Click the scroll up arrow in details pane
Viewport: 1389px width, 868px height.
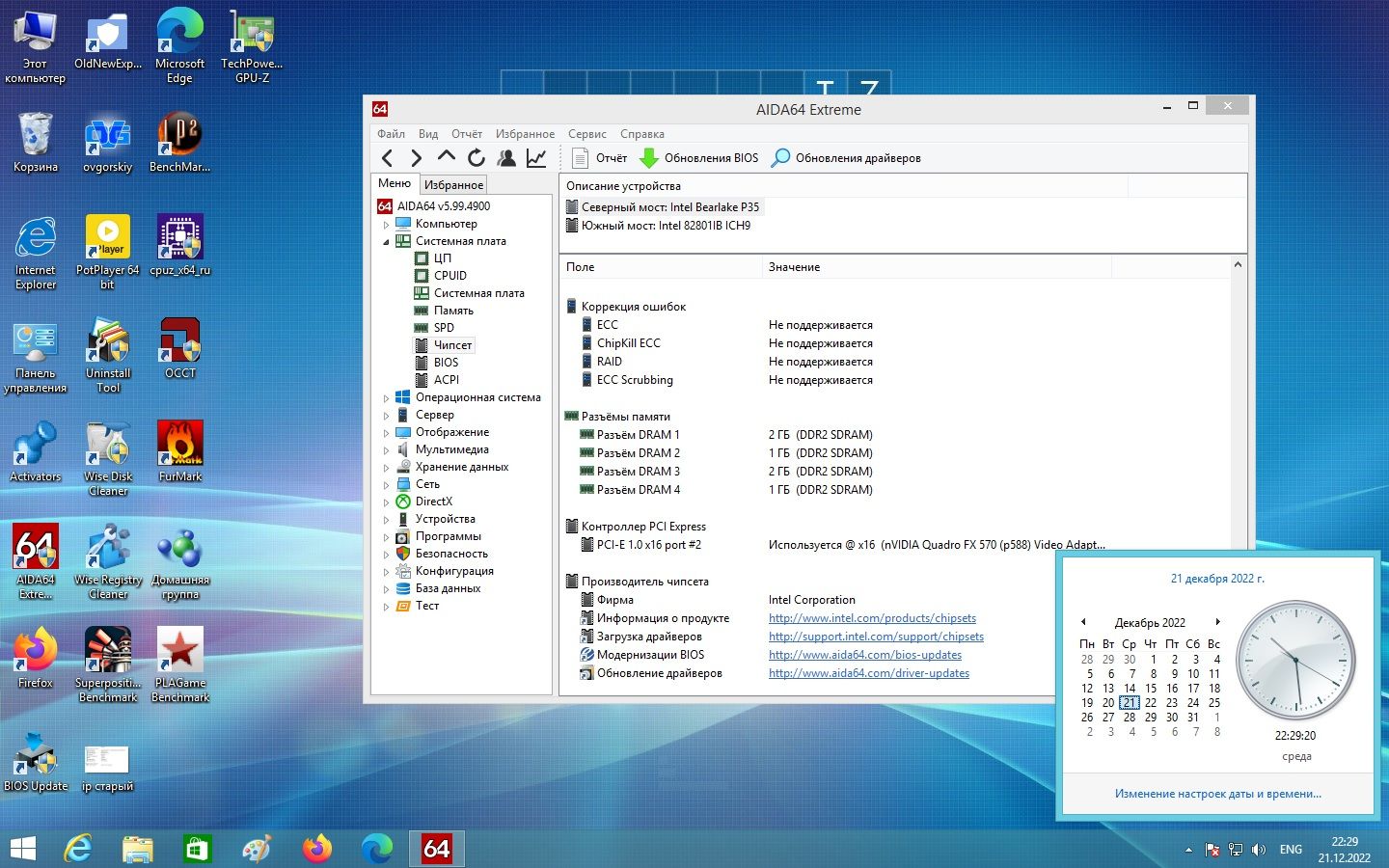[x=1238, y=265]
